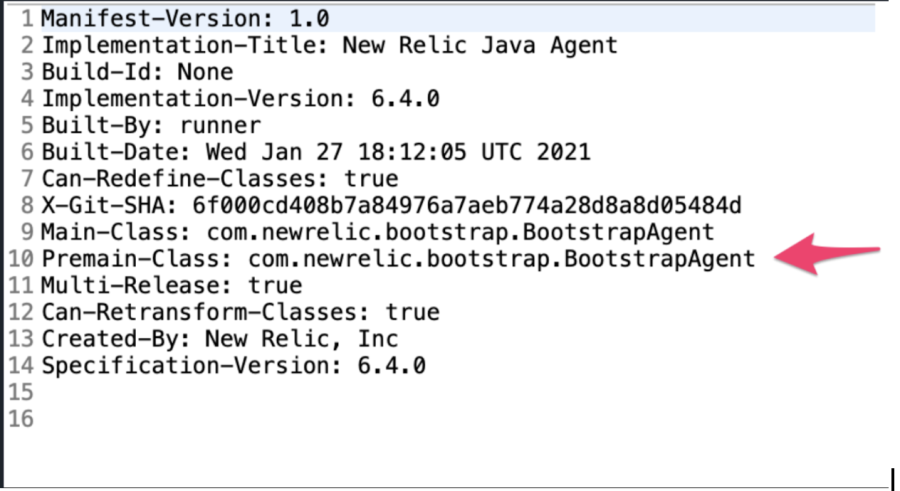Place cursor in Implementation-Version: 6.4.0 line
The width and height of the screenshot is (900, 491).
pyautogui.click(x=240, y=99)
